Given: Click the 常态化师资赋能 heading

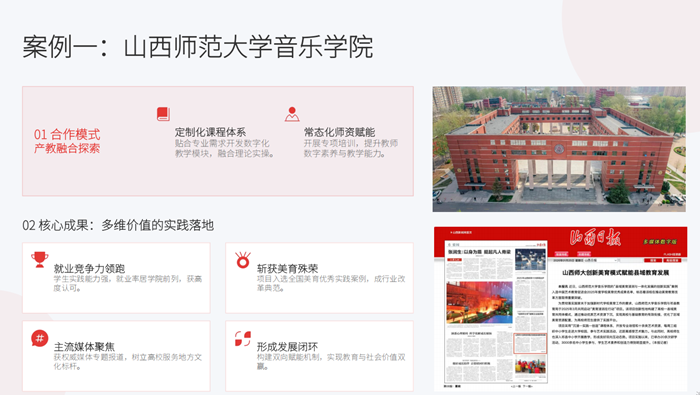Looking at the screenshot, I should click(x=339, y=132).
